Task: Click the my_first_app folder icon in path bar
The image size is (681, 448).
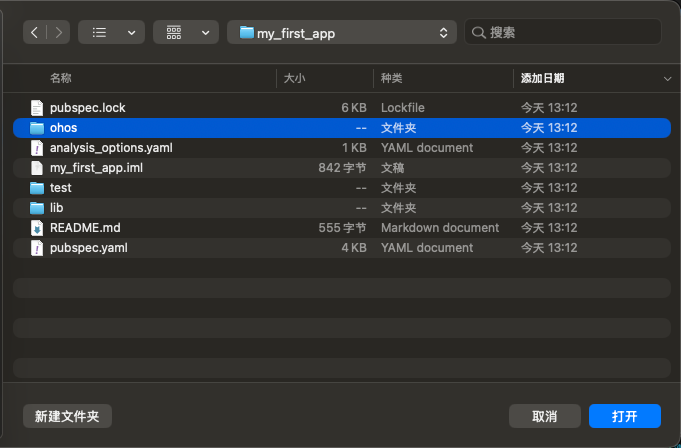Action: pyautogui.click(x=246, y=32)
